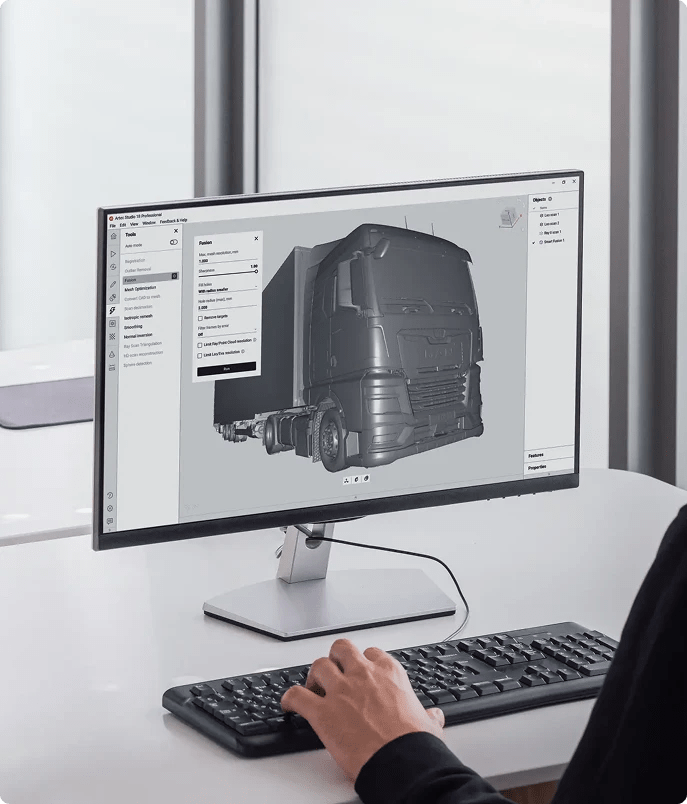Click the gear Settings icon at sidebar bottom
The width and height of the screenshot is (687, 804).
(x=110, y=508)
